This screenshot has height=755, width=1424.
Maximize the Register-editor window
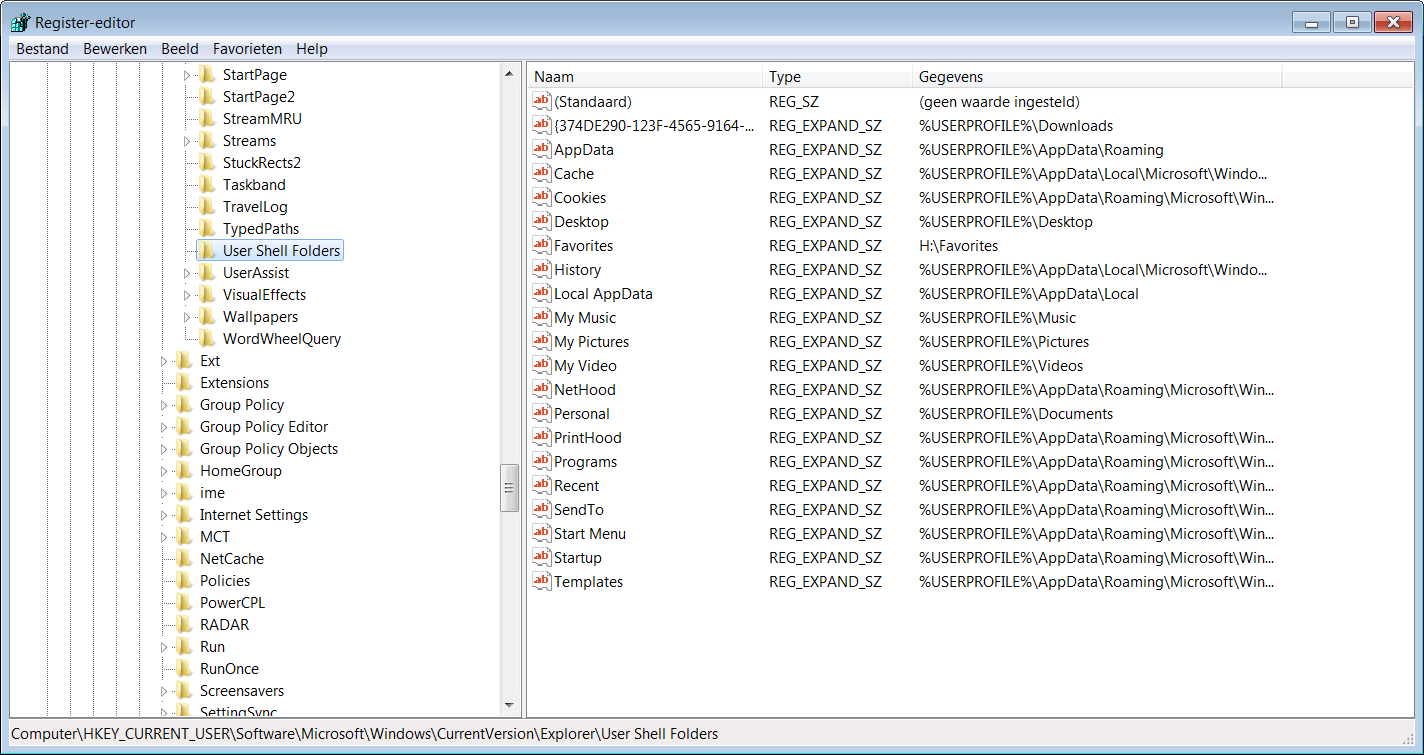pyautogui.click(x=1352, y=22)
